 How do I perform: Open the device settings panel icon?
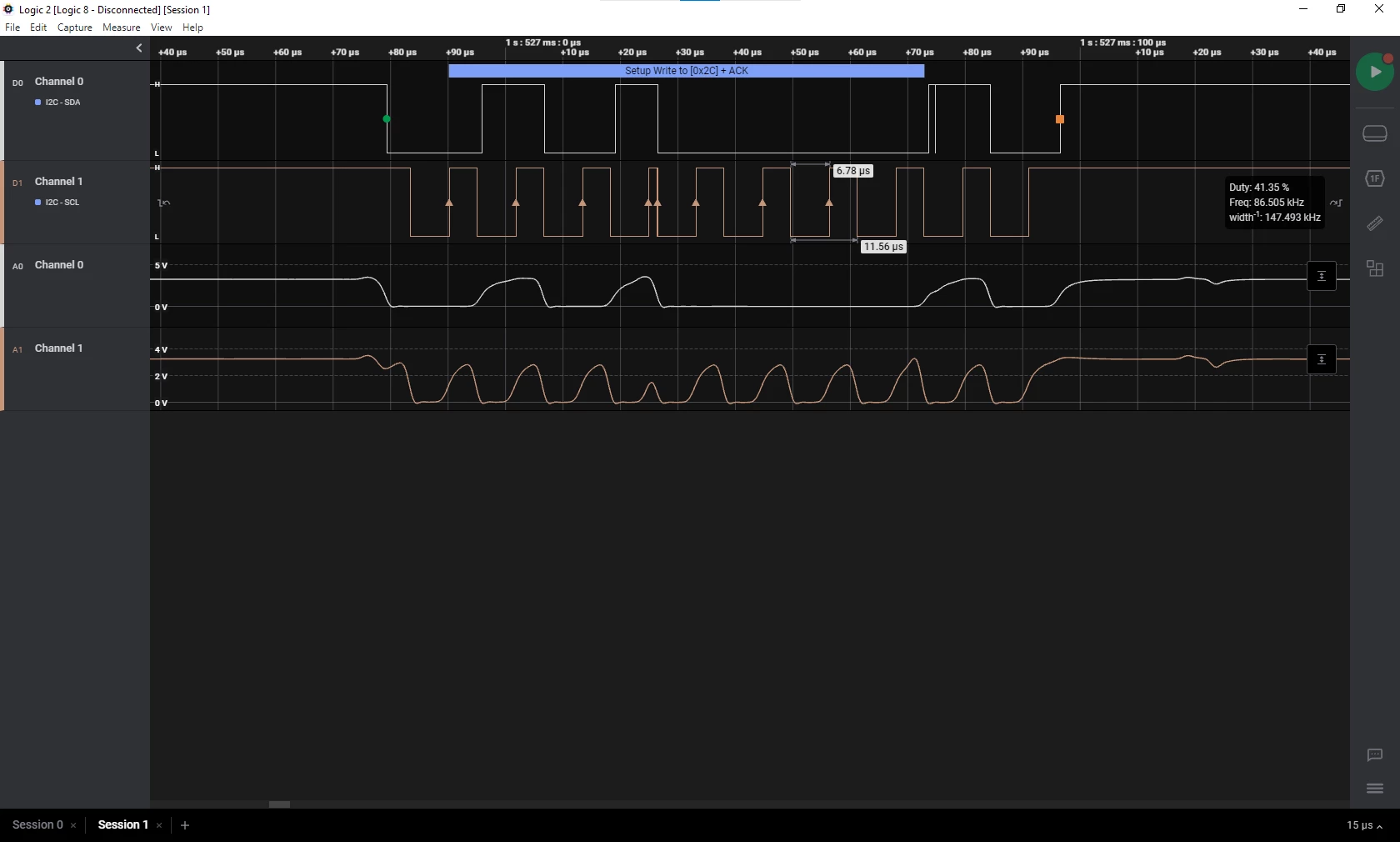coord(1375,133)
